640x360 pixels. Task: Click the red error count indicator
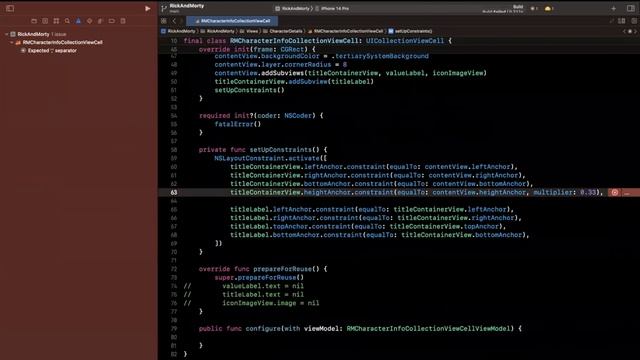(534, 8)
